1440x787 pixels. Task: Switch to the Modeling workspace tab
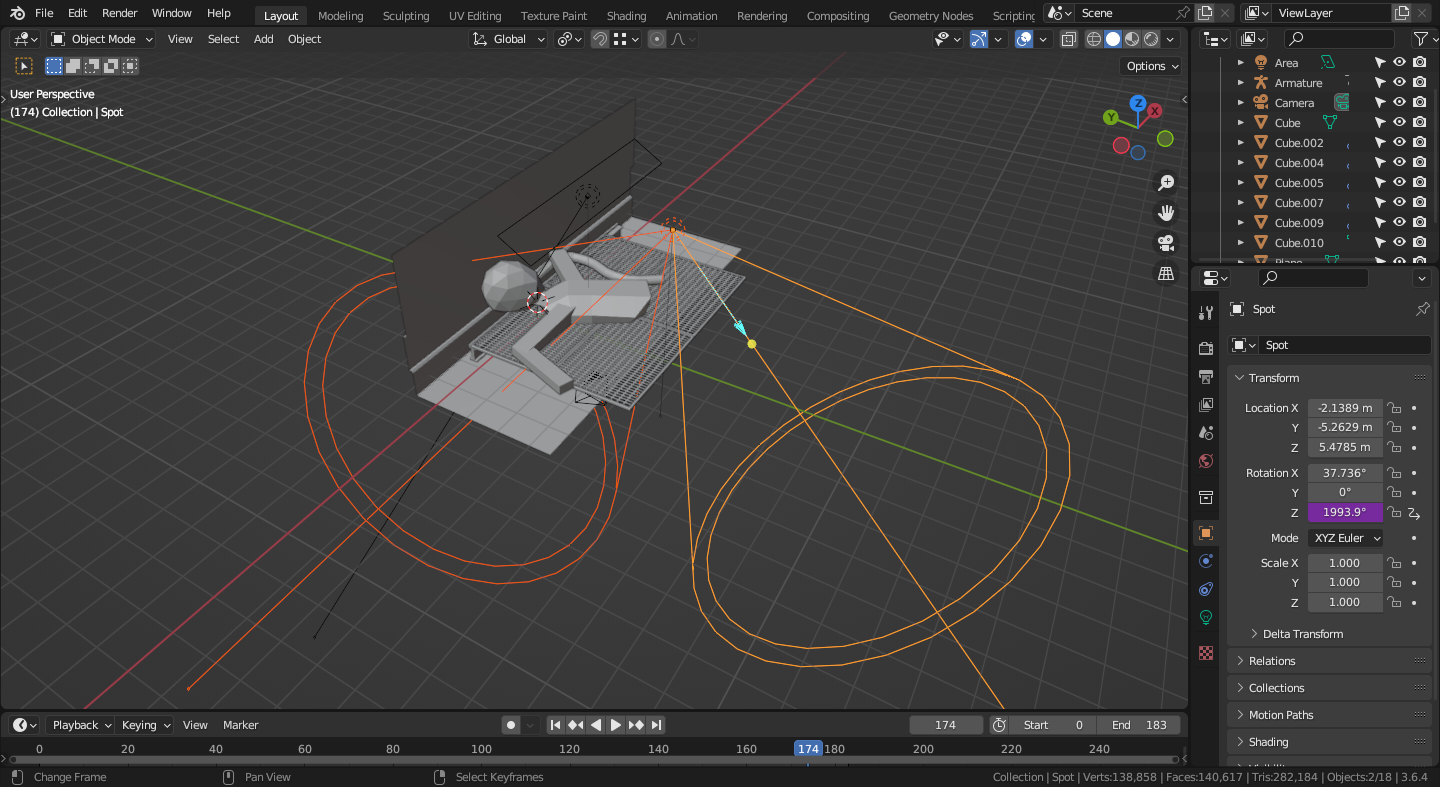[340, 16]
